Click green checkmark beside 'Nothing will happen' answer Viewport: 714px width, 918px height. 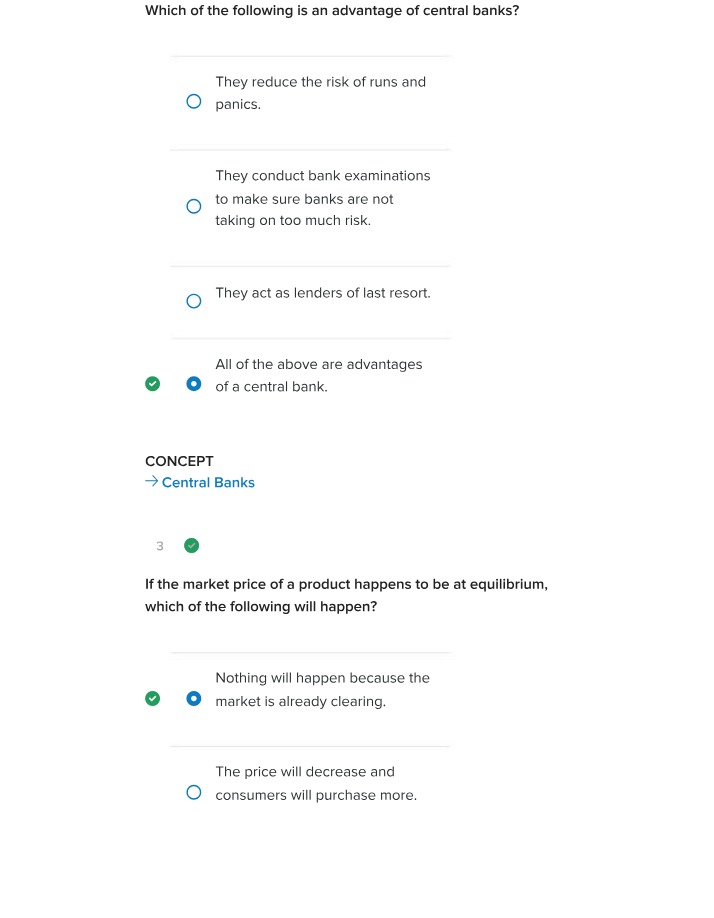point(152,698)
